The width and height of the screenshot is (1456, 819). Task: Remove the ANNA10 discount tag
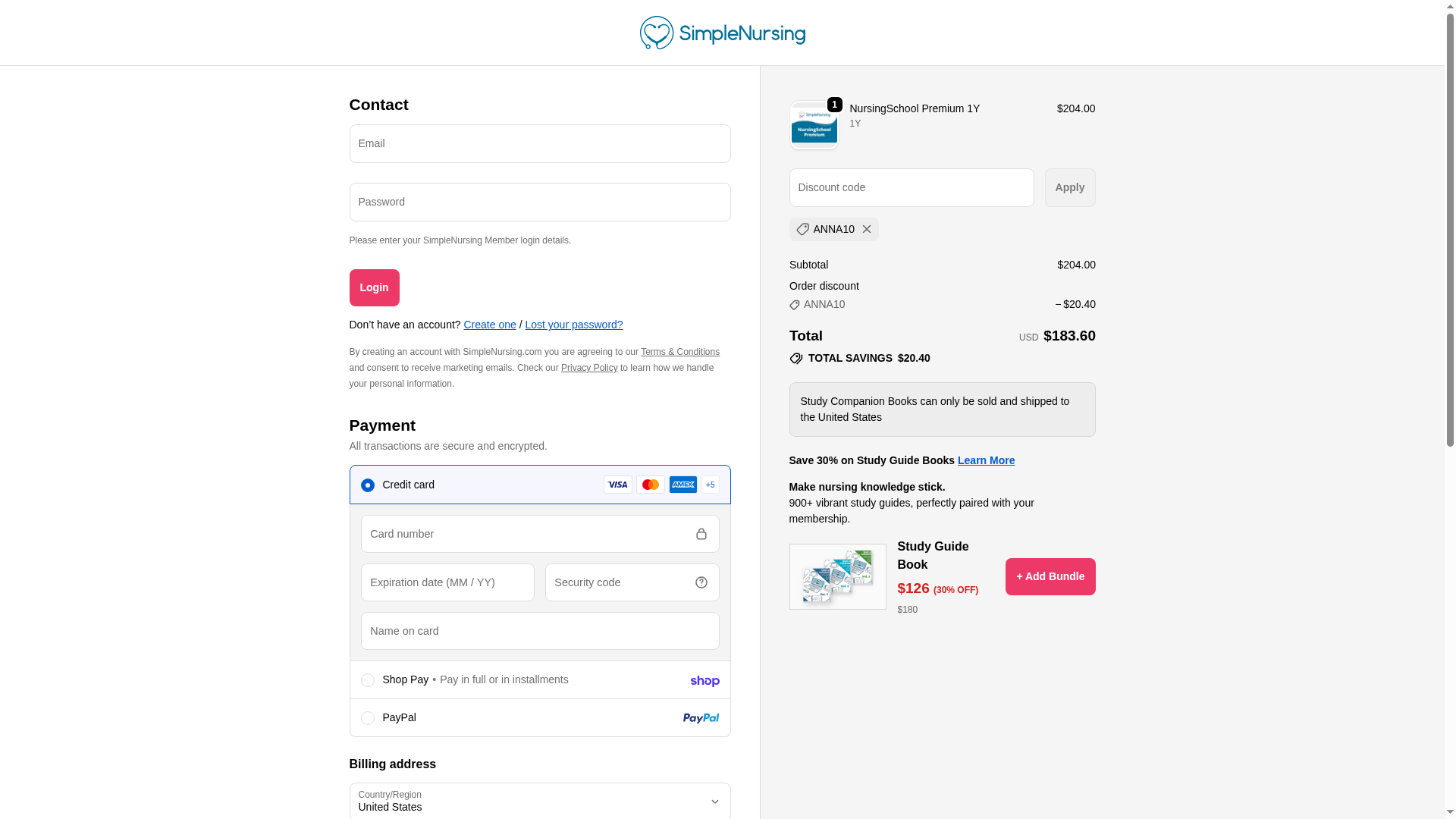click(867, 229)
